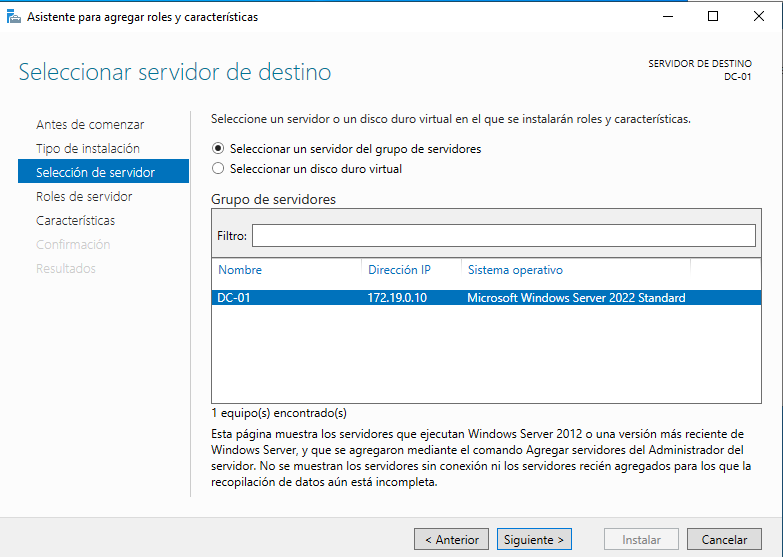783x557 pixels.
Task: Click the Grupo de servidores heading
Action: point(273,199)
